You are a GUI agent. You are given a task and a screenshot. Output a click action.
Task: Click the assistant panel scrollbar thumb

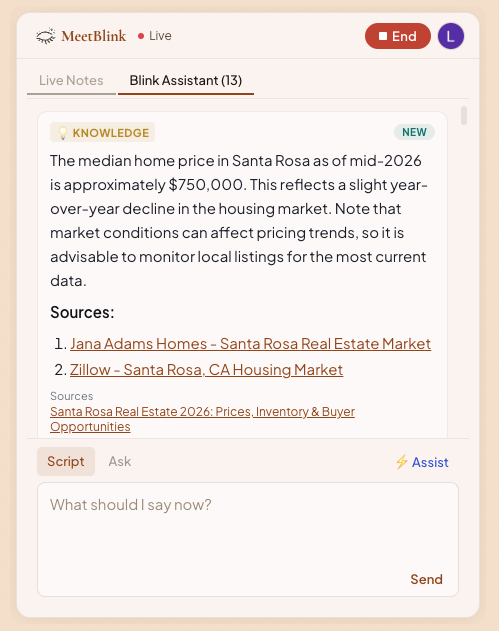[464, 115]
